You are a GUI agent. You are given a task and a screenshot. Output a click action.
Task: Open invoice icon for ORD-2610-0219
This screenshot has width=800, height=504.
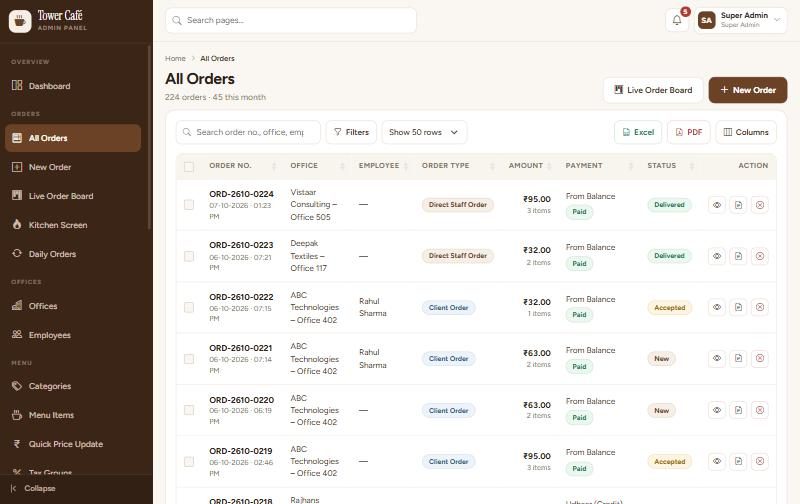738,461
